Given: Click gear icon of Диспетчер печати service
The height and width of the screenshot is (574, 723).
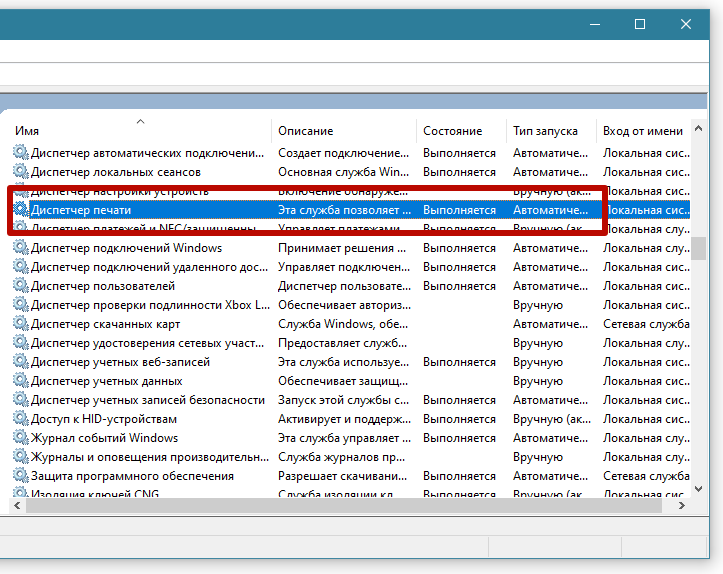Looking at the screenshot, I should (20, 210).
